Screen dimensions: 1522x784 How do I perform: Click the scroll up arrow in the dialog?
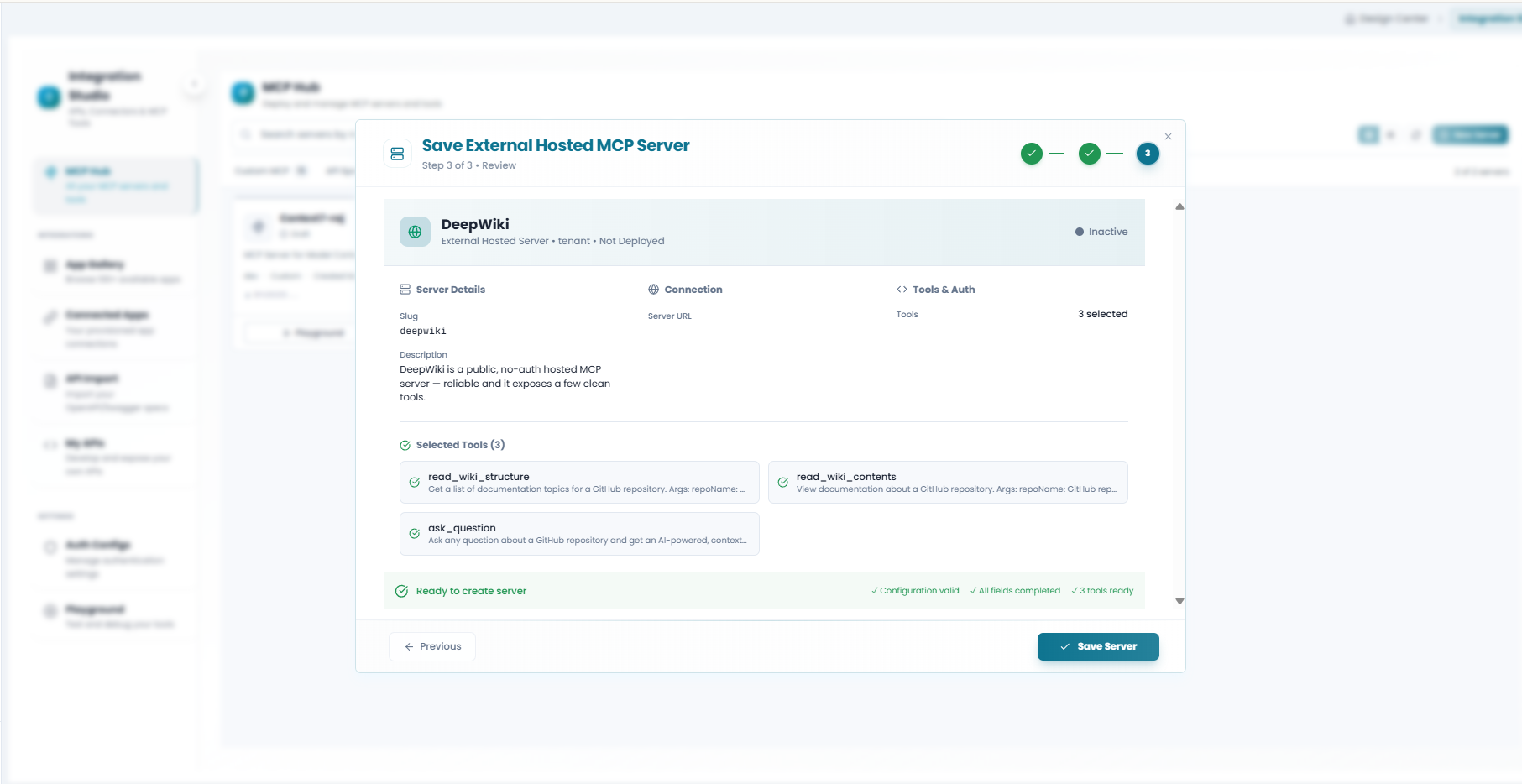(x=1179, y=206)
